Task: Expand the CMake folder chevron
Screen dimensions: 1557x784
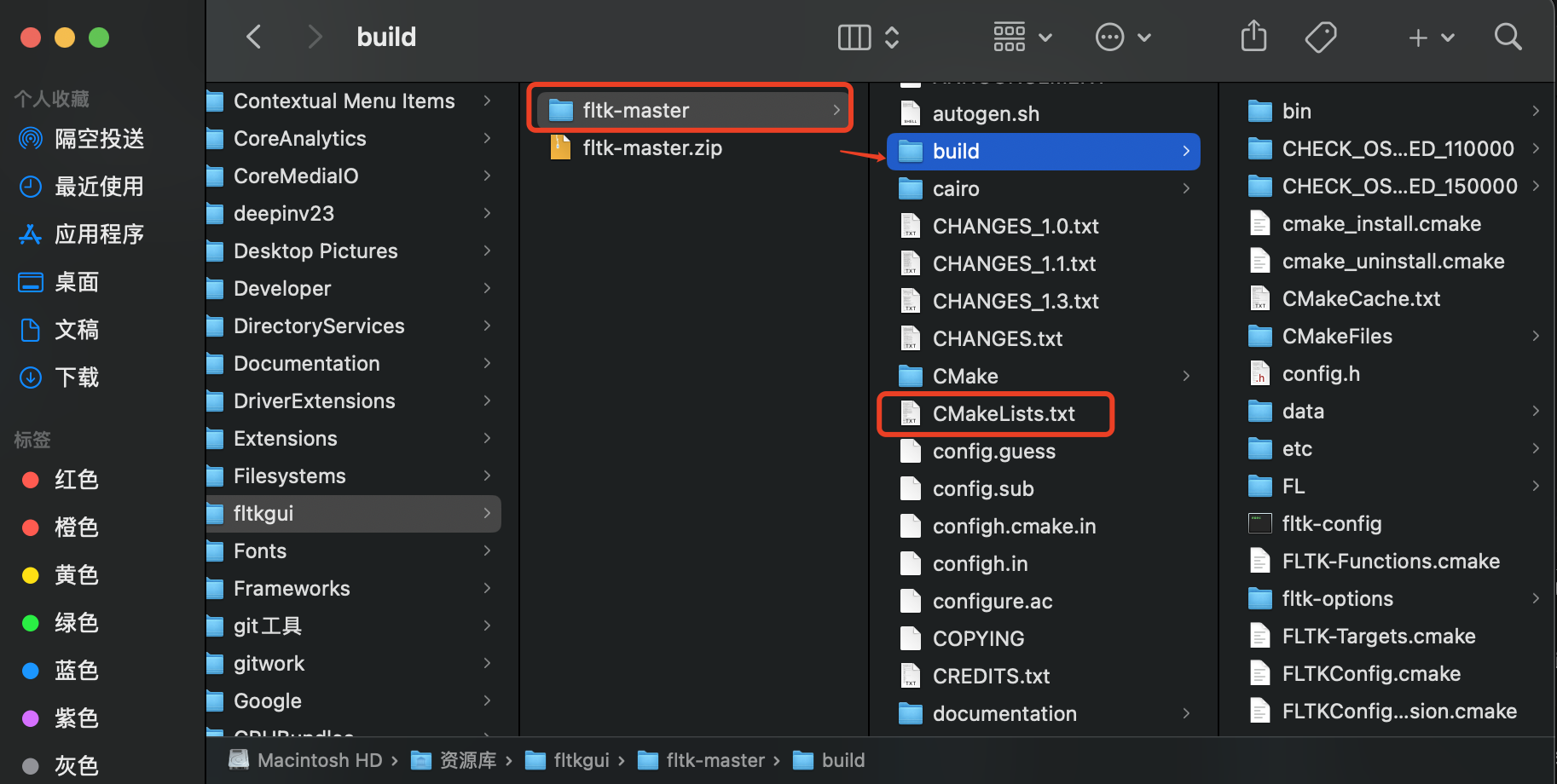Action: pyautogui.click(x=1186, y=376)
